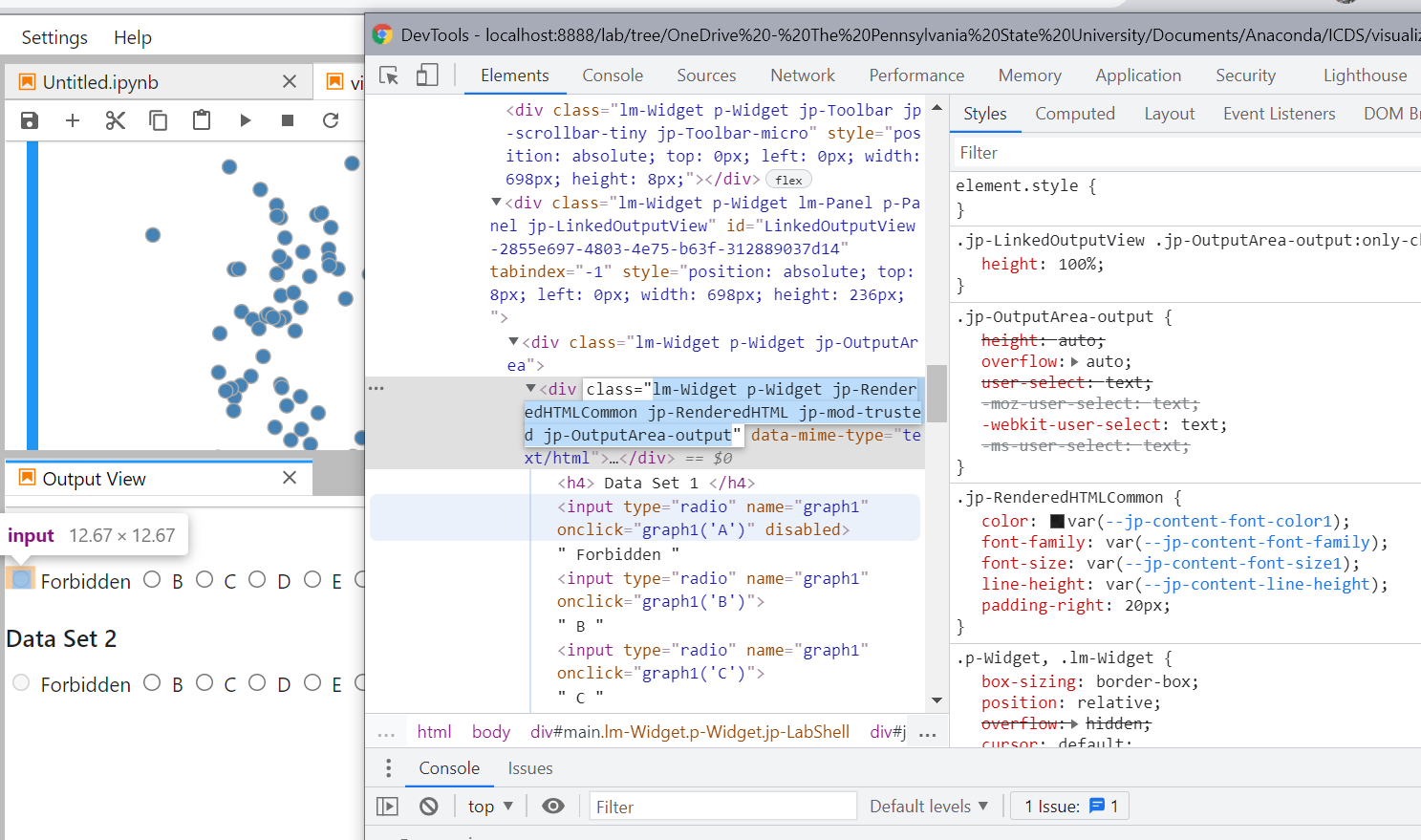
Task: Collapse the lm-Panel LinkedOutputView div node
Action: pos(496,203)
